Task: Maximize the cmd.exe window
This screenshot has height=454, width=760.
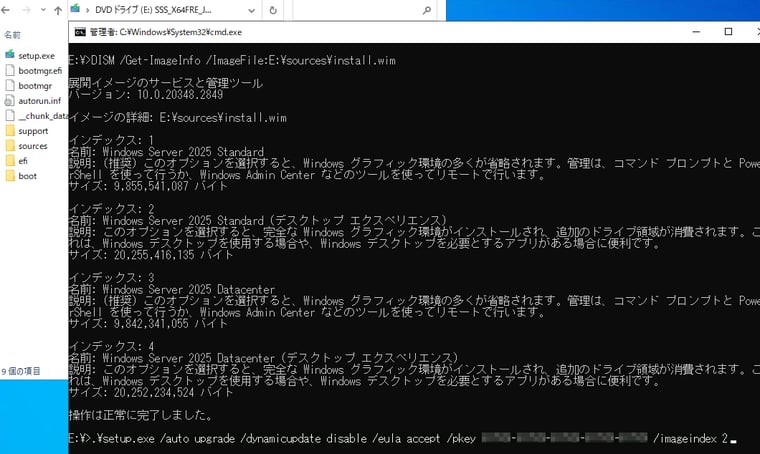Action: (x=728, y=31)
